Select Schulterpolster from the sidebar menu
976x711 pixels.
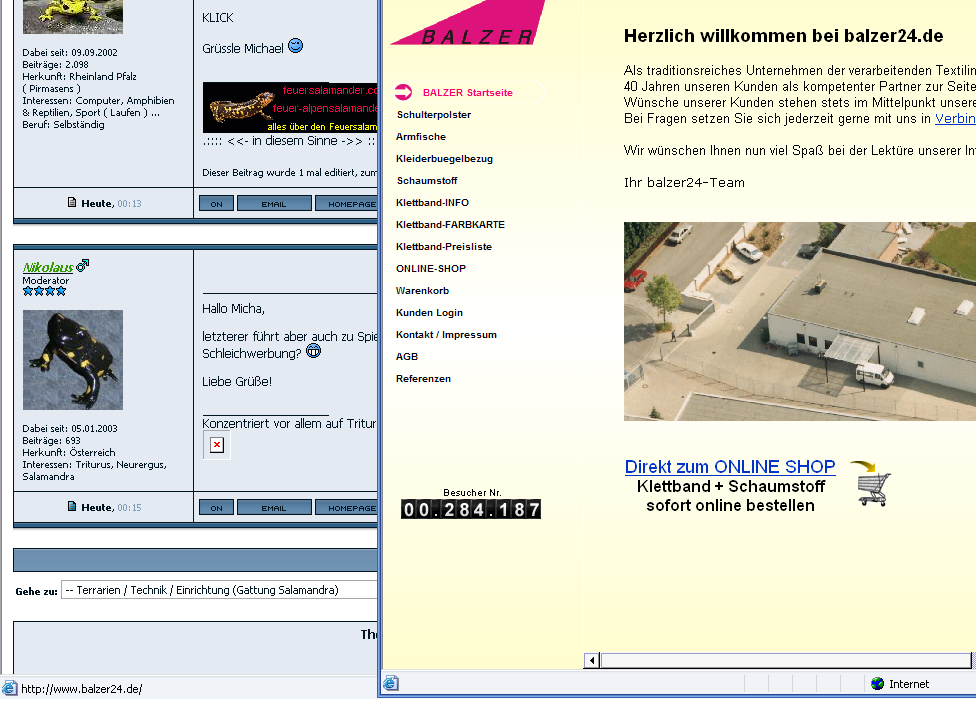click(x=433, y=115)
